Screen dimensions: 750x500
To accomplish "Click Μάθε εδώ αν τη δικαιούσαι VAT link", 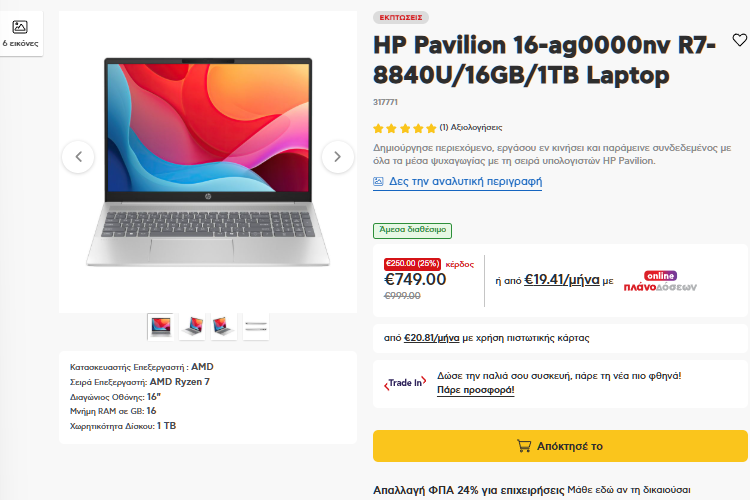I will [629, 490].
